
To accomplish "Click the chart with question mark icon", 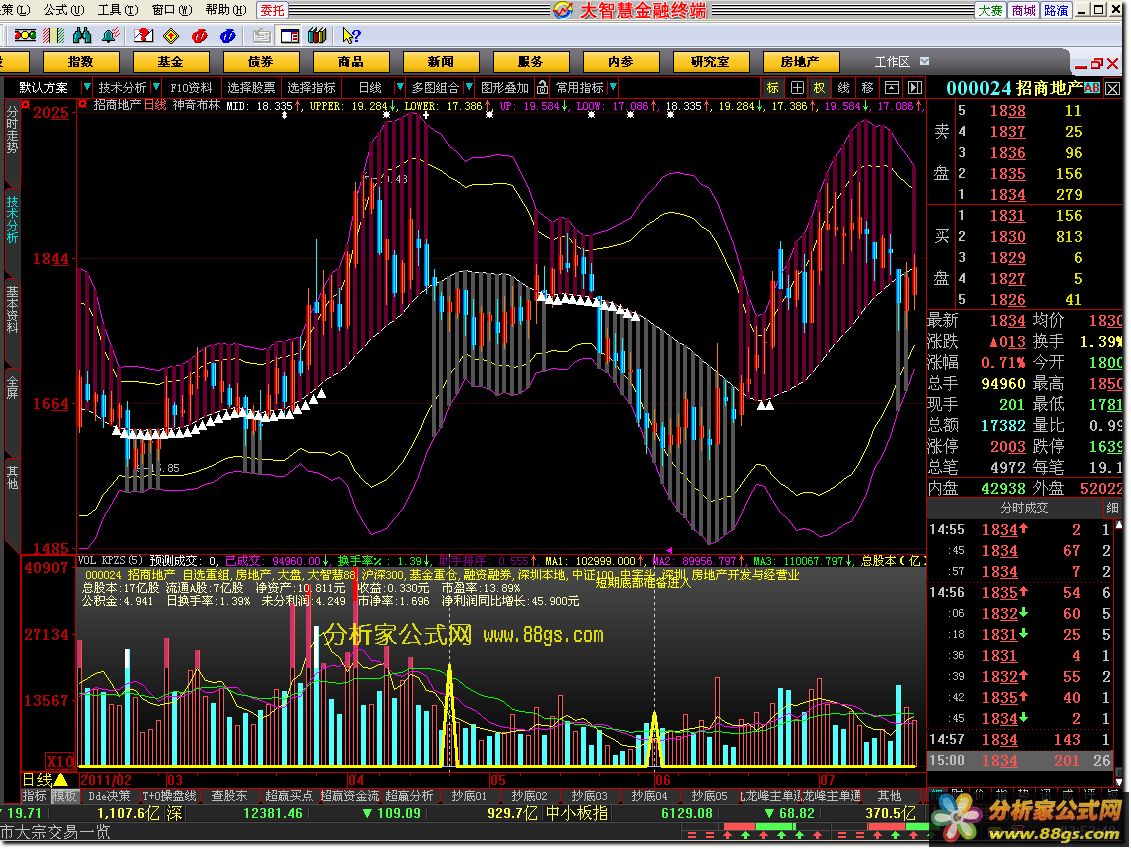I will [x=144, y=35].
